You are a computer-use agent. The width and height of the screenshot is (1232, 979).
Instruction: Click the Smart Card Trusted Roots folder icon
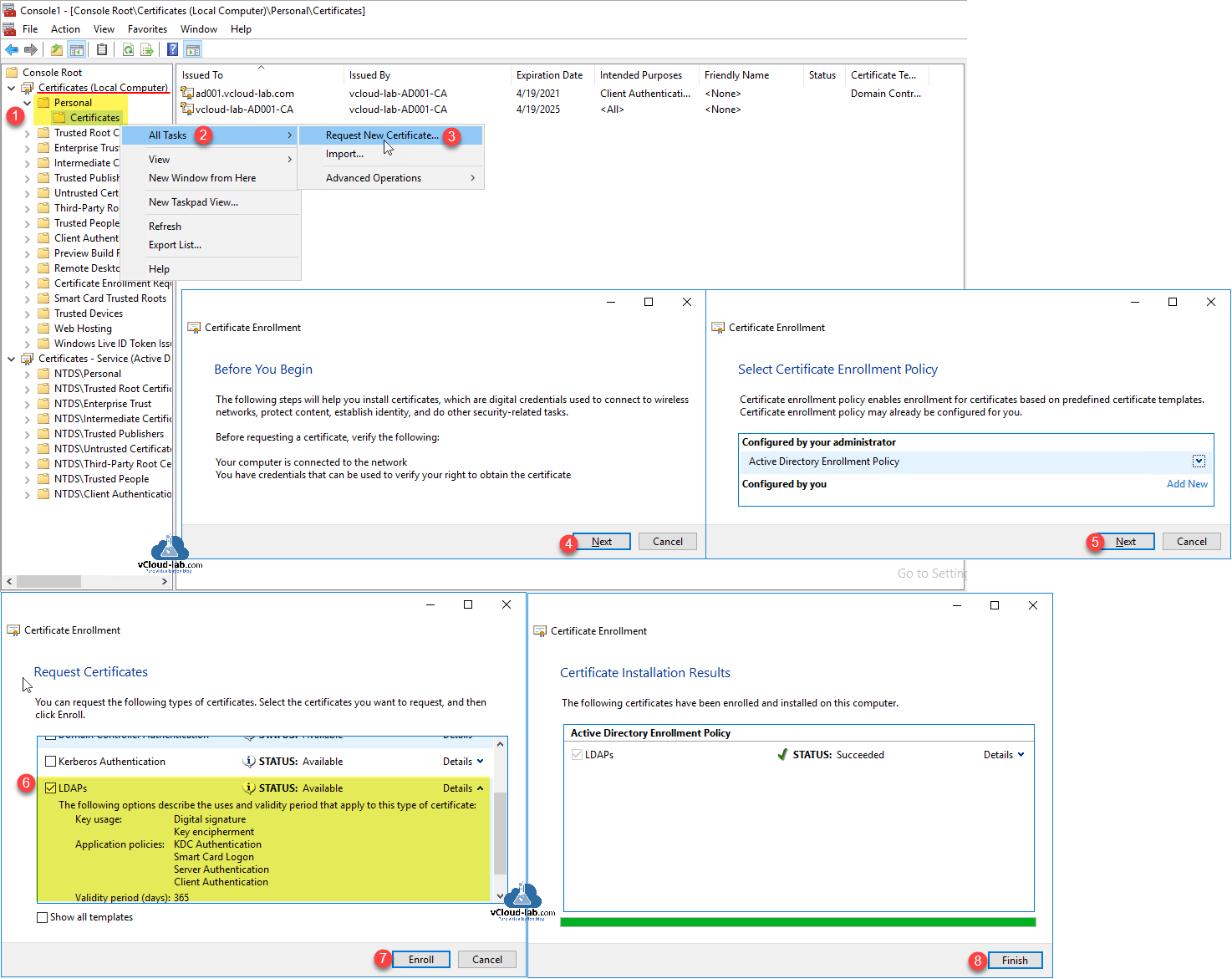tap(43, 298)
